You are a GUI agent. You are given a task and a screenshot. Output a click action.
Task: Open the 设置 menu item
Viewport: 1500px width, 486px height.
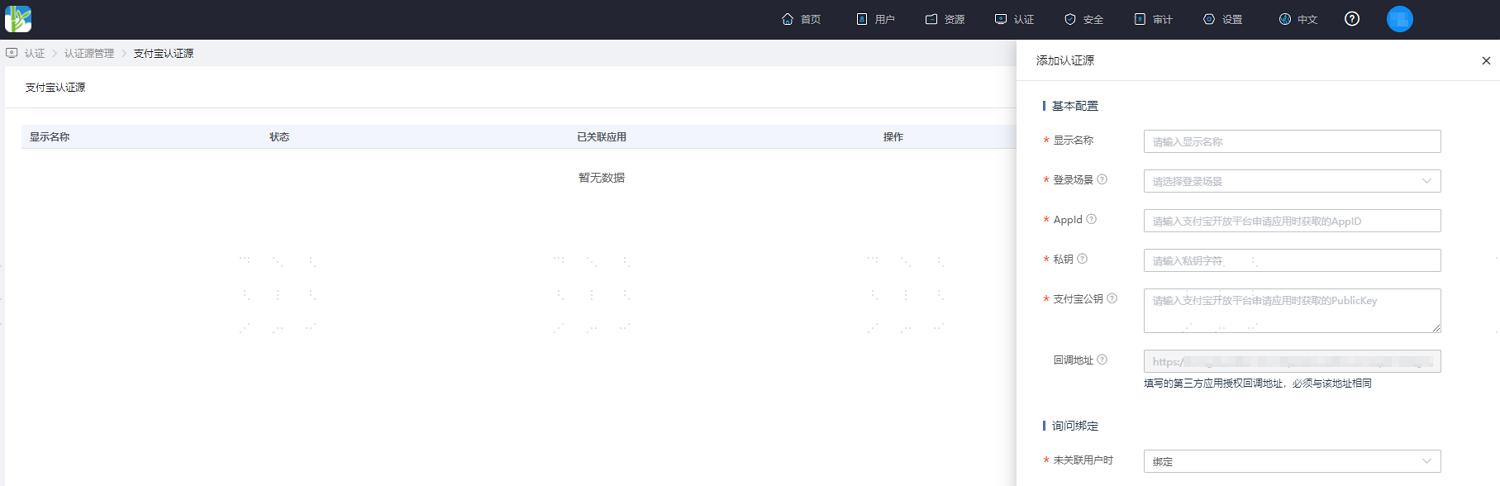[1222, 19]
